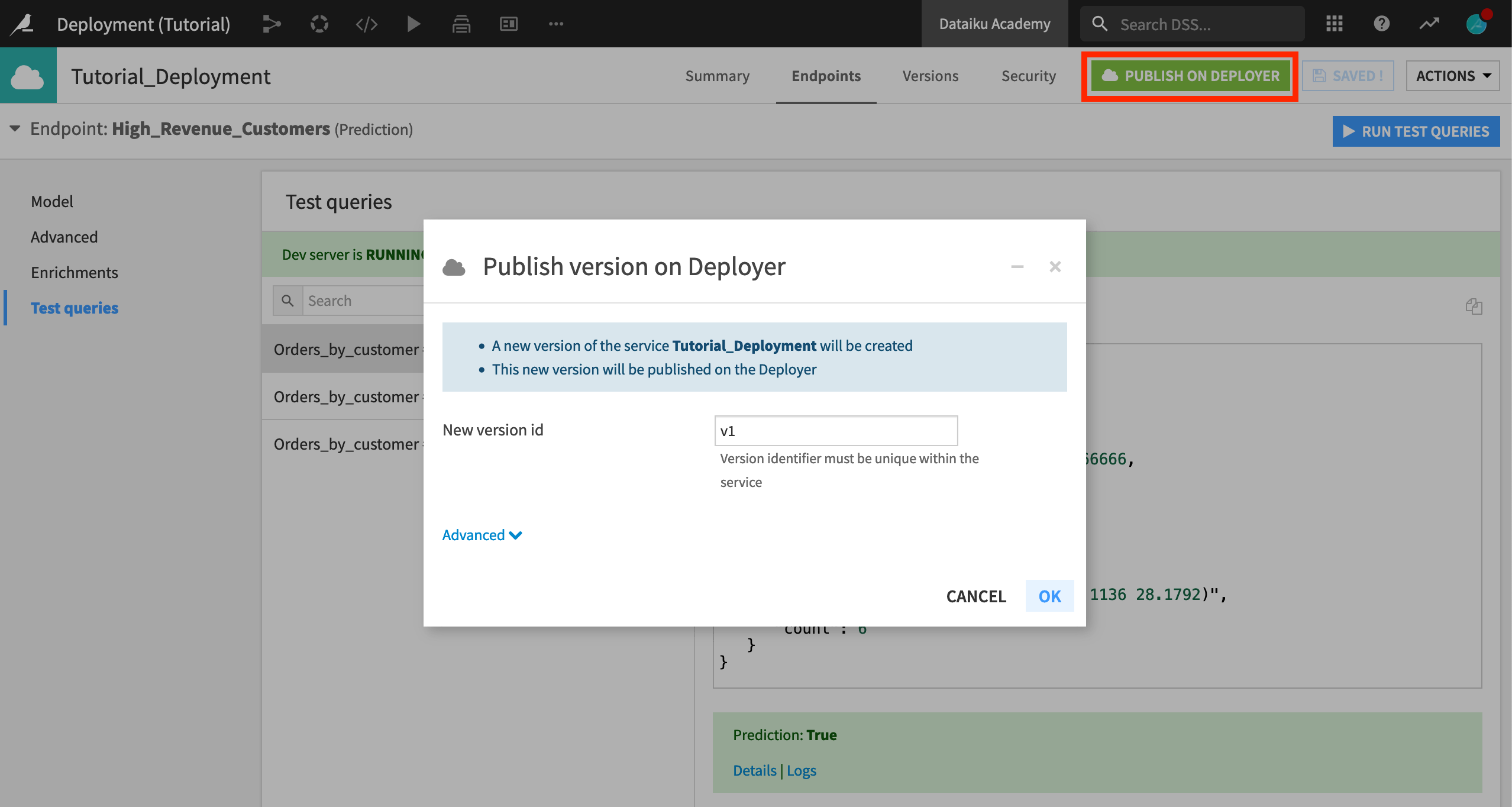Click the Dataiku Academy label
The width and height of the screenshot is (1512, 807).
tap(995, 24)
